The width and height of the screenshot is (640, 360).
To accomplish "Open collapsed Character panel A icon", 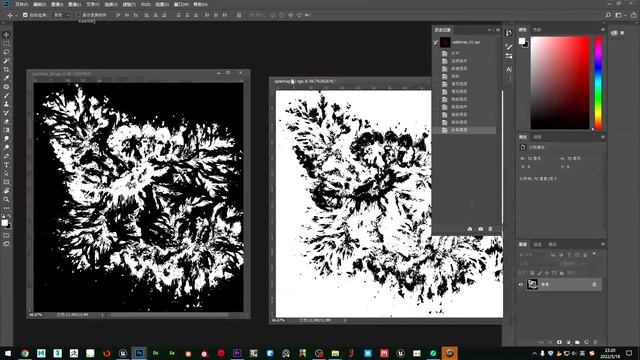I will [x=509, y=69].
